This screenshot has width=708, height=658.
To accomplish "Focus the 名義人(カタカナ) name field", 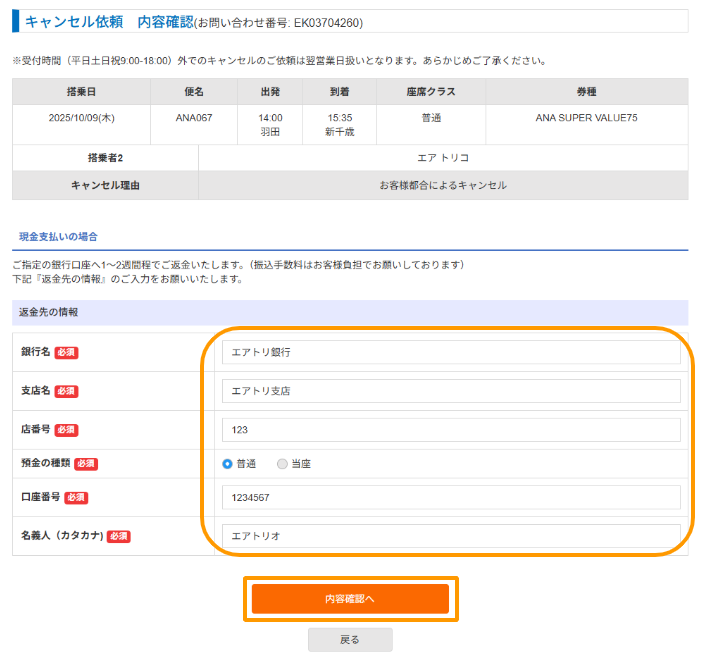I will coord(450,536).
